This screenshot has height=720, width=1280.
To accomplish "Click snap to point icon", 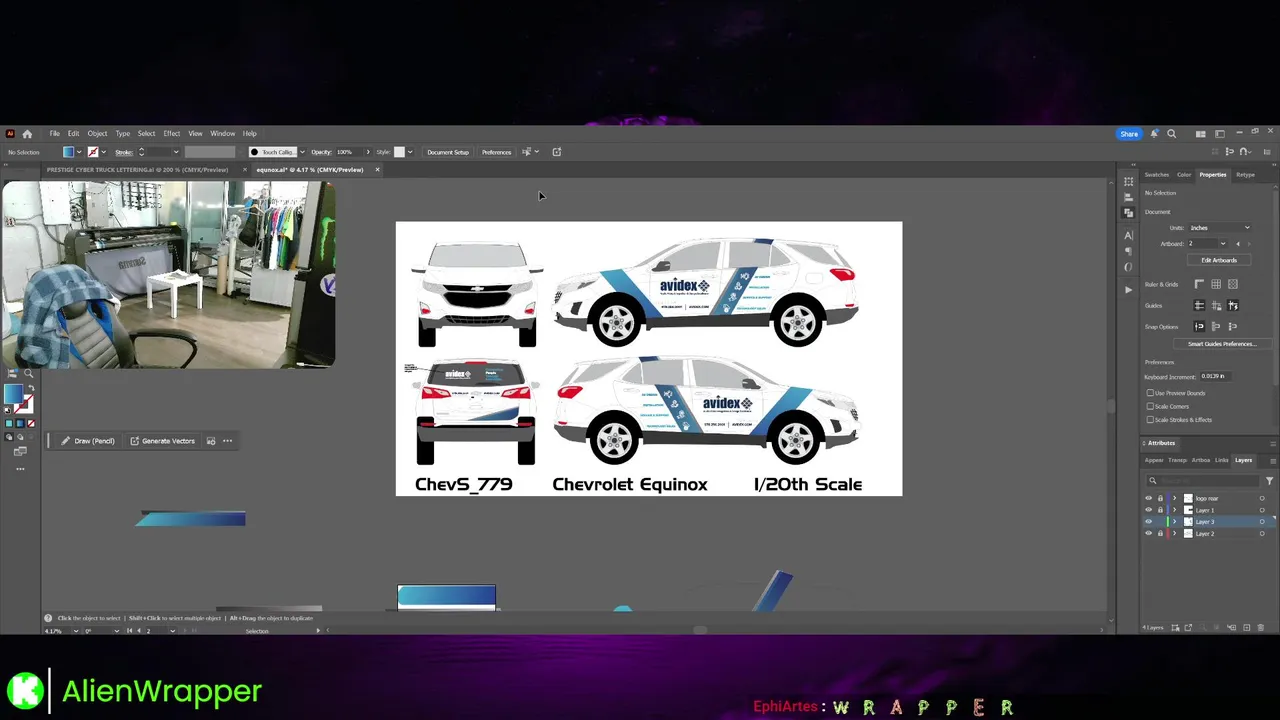I will 1199,326.
